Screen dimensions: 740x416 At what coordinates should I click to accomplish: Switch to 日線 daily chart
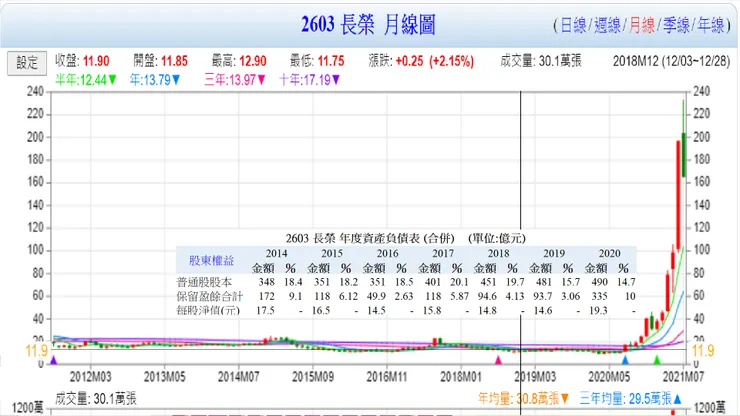click(573, 25)
